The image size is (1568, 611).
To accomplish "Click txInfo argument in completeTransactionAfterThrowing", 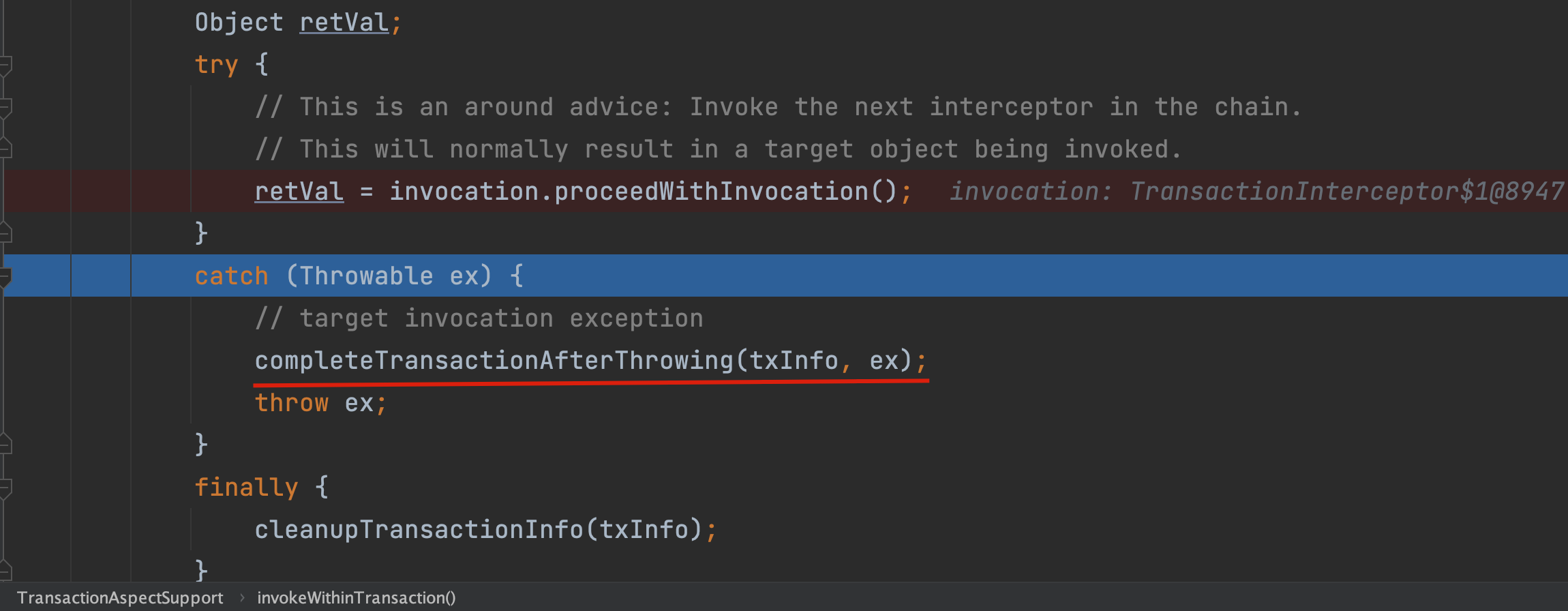I will [794, 361].
